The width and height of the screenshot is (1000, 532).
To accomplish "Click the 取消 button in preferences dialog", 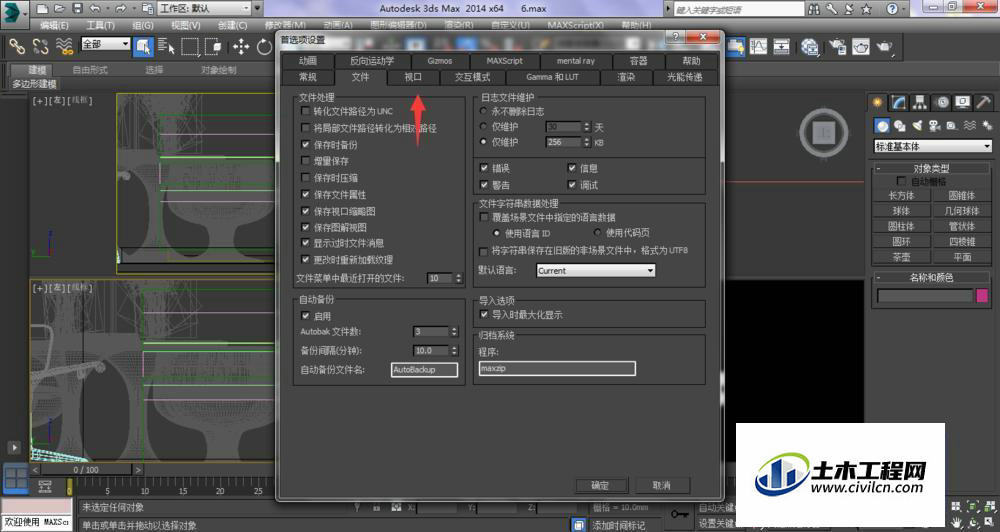I will 662,485.
